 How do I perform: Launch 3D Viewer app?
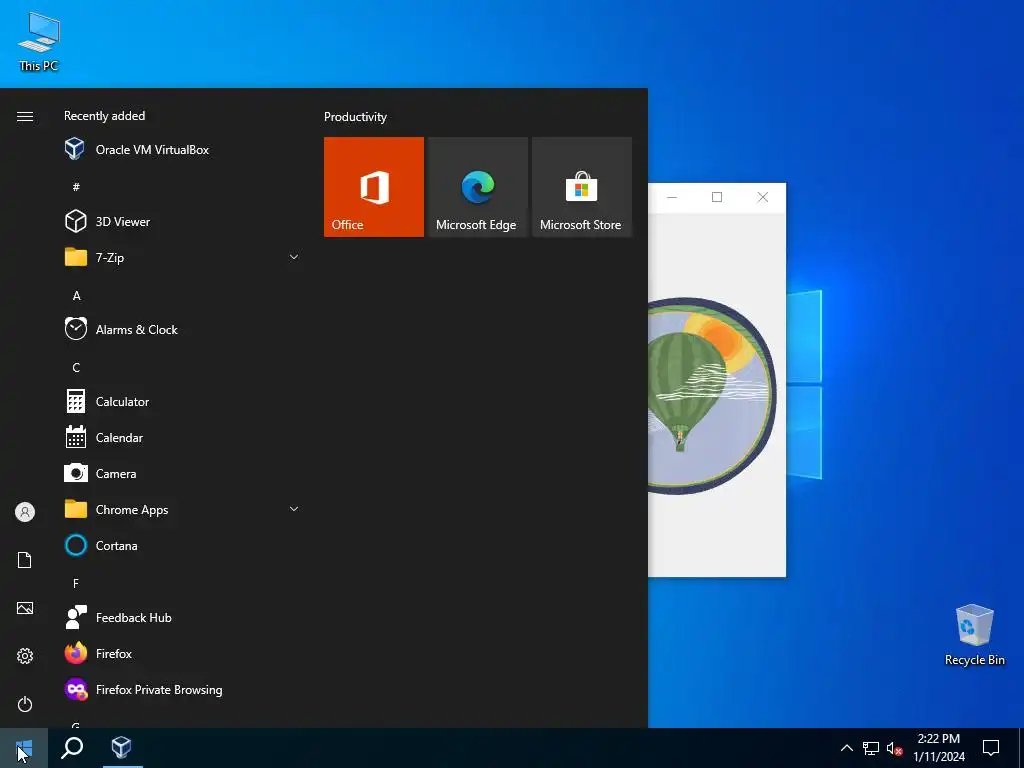click(x=182, y=221)
